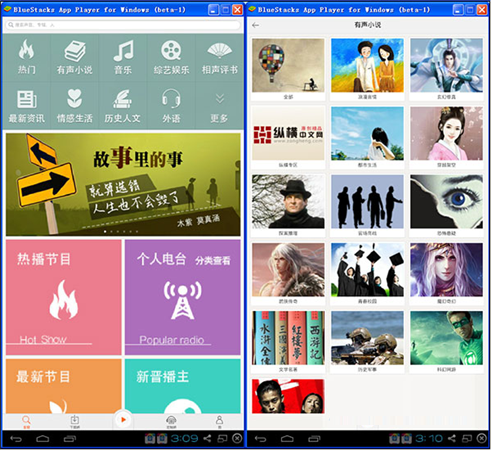
Task: Open the 音乐 music note category
Action: 123,57
